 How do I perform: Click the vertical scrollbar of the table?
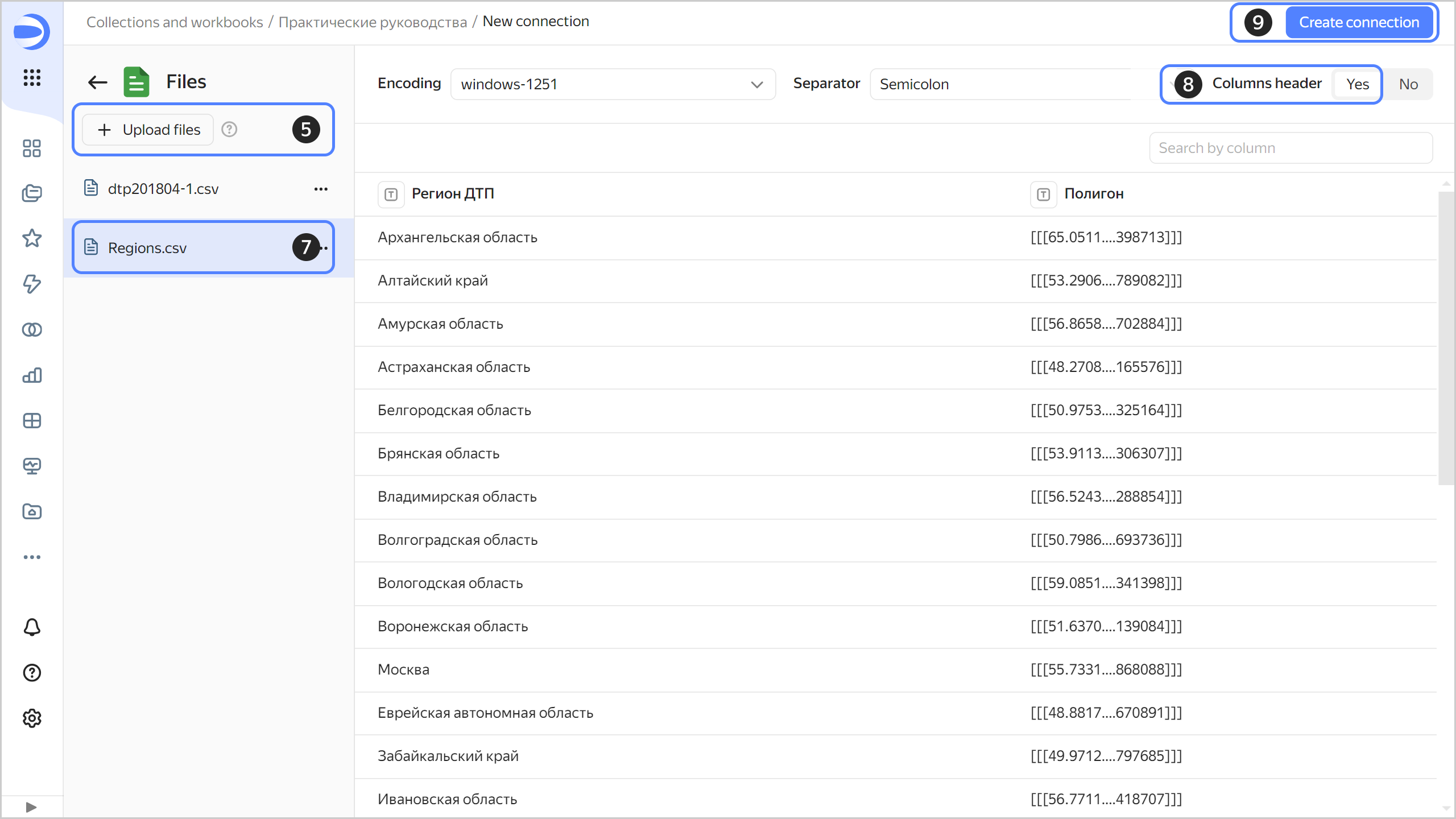point(1446,338)
